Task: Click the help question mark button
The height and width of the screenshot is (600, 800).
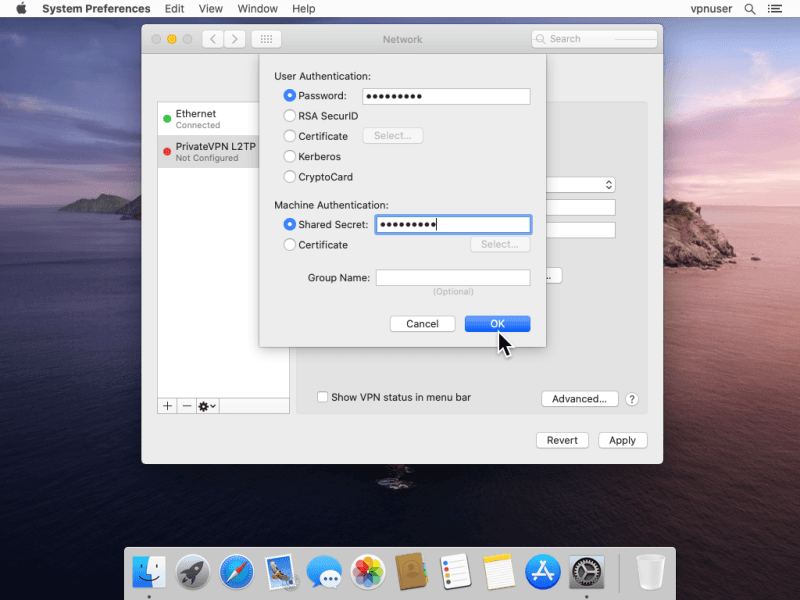Action: 632,399
